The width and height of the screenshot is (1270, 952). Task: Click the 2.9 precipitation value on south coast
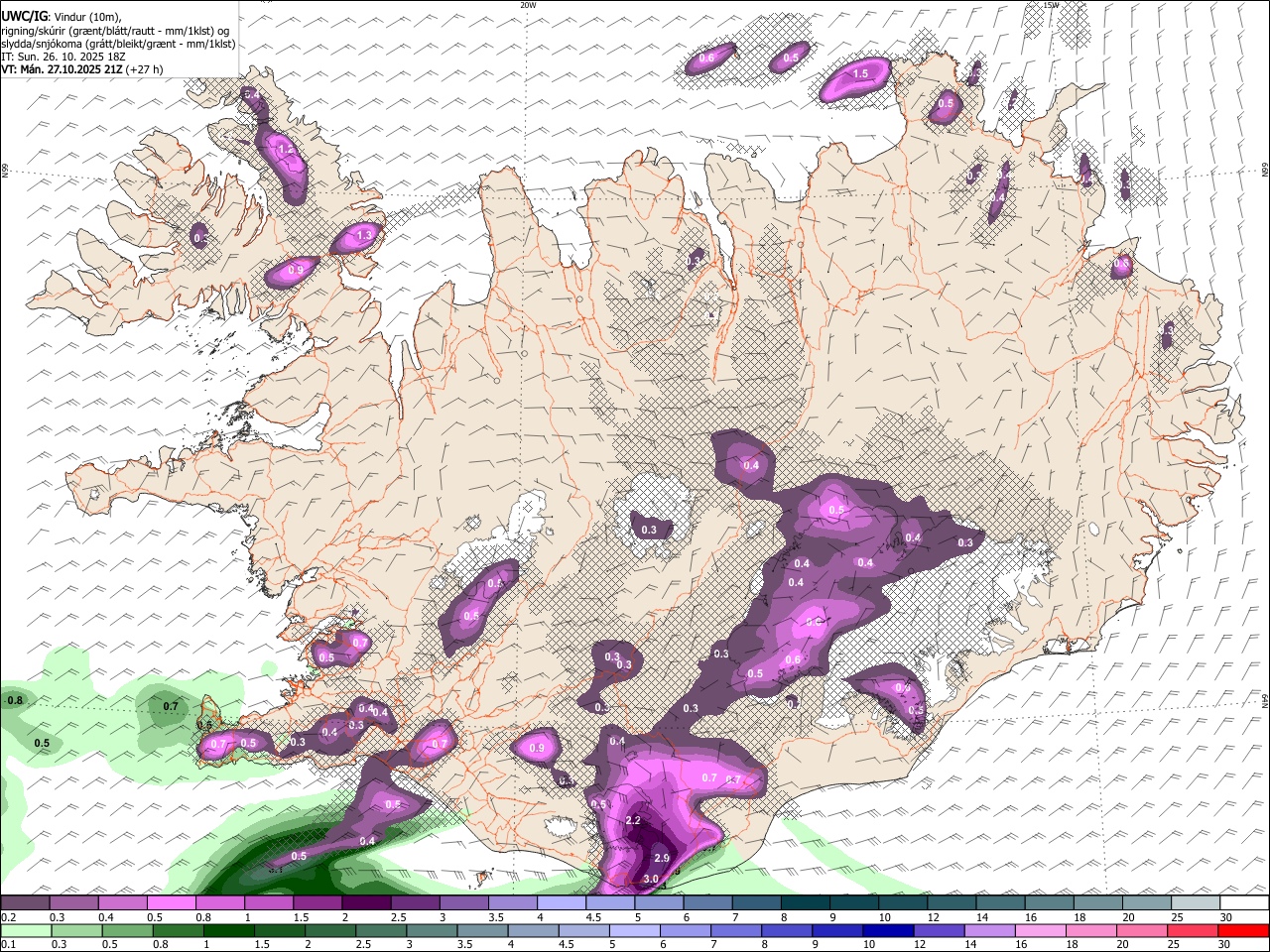(x=662, y=858)
